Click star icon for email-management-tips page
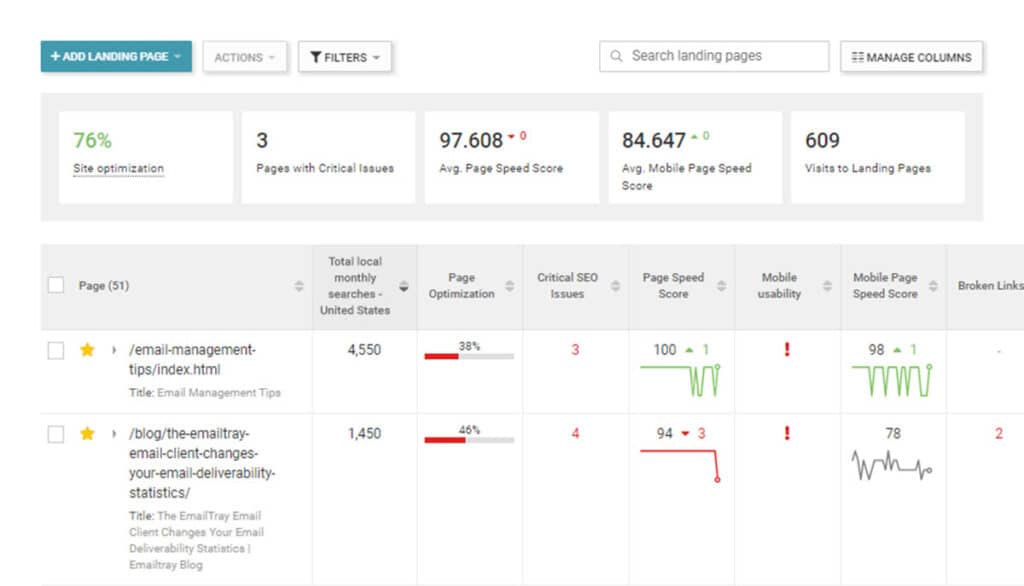The height and width of the screenshot is (586, 1024). click(x=87, y=350)
